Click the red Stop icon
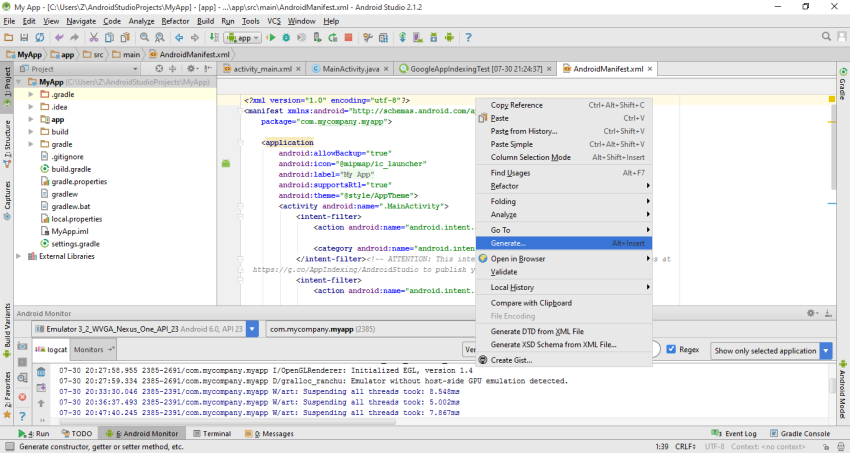850x453 pixels. [349, 37]
